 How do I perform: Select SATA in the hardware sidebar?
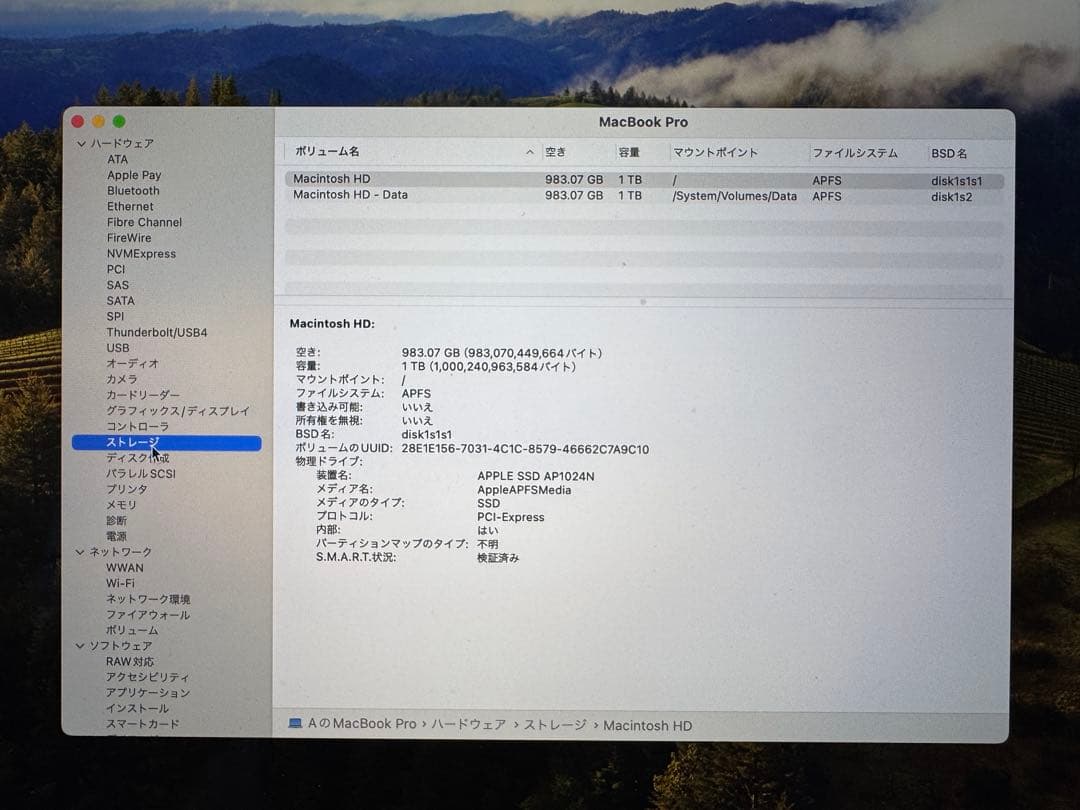pyautogui.click(x=120, y=301)
